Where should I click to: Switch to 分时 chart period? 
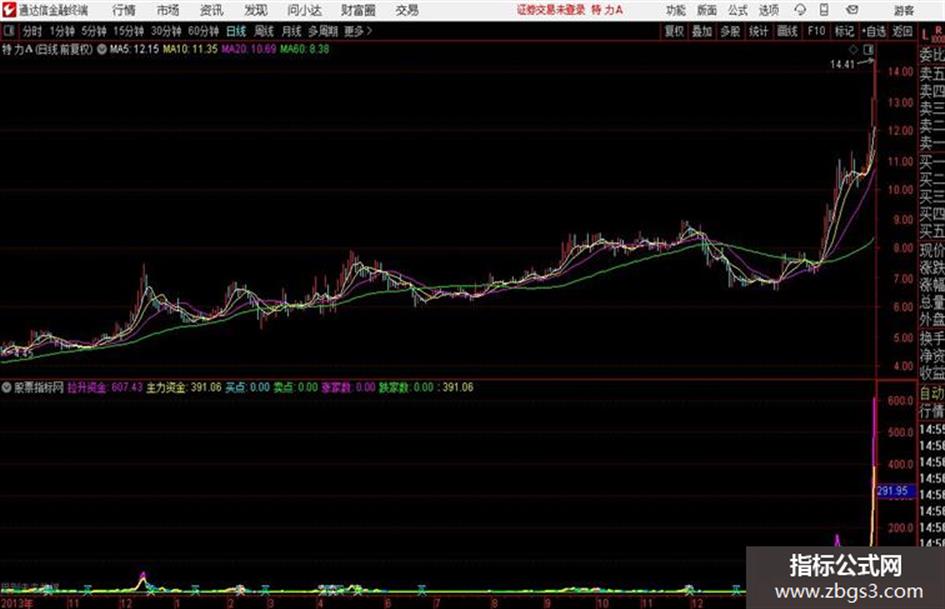(x=32, y=31)
